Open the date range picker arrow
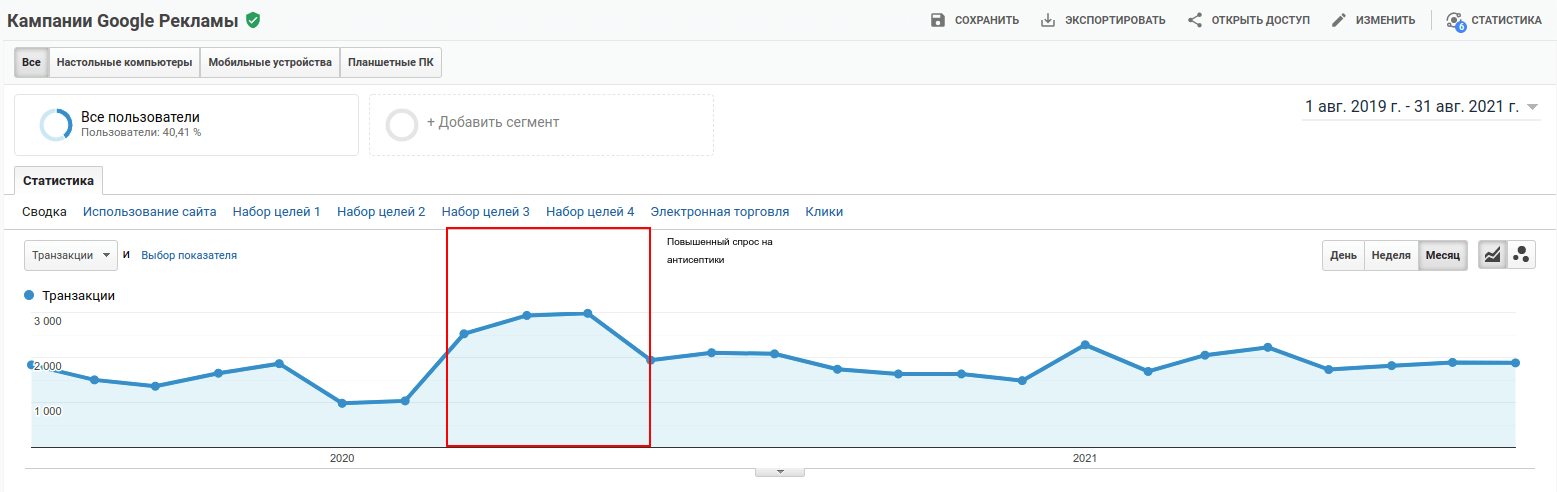 pyautogui.click(x=1533, y=107)
